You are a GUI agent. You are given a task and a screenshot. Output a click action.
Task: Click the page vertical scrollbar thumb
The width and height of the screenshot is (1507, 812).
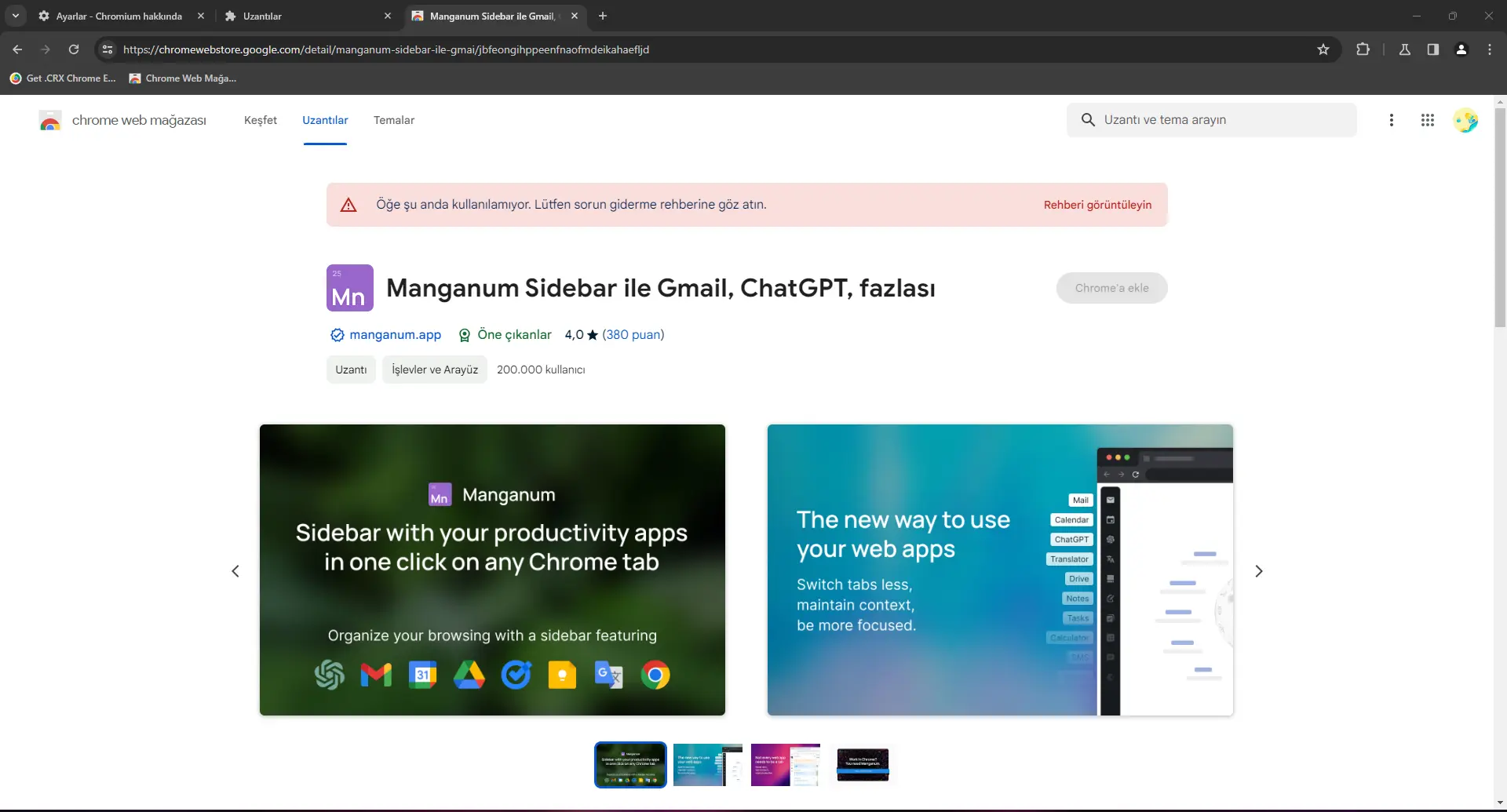point(1500,217)
